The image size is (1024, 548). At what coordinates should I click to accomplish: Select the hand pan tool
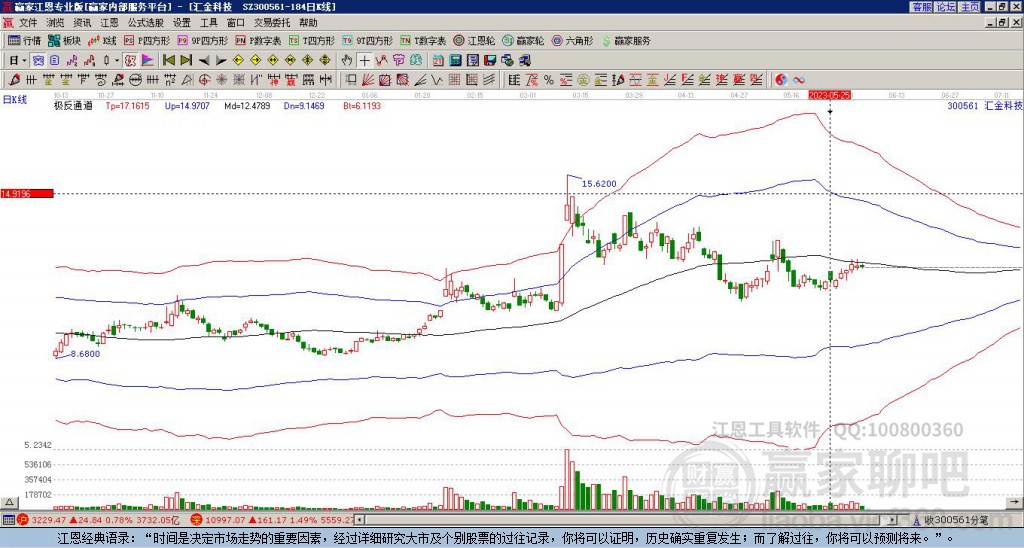(x=347, y=61)
